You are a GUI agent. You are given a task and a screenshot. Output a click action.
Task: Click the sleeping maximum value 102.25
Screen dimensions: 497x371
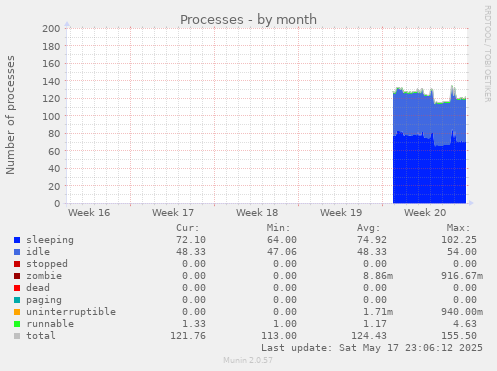coord(459,240)
